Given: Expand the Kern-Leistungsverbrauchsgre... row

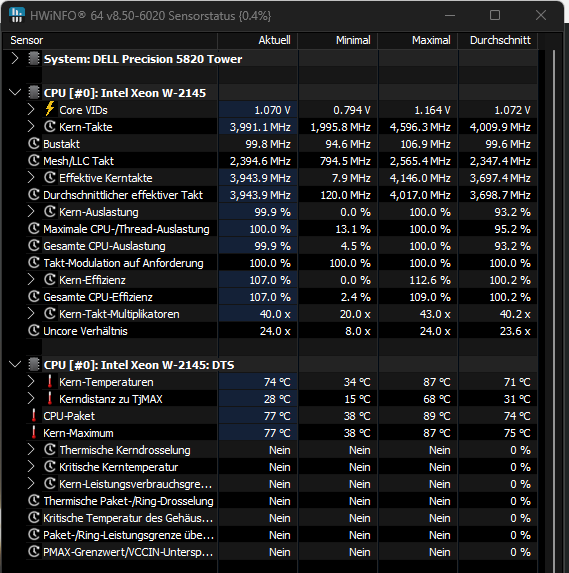Looking at the screenshot, I should [x=31, y=483].
